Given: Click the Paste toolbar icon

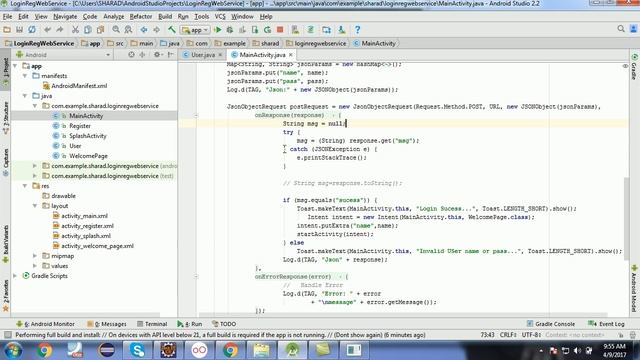Looking at the screenshot, I should pyautogui.click(x=100, y=30).
